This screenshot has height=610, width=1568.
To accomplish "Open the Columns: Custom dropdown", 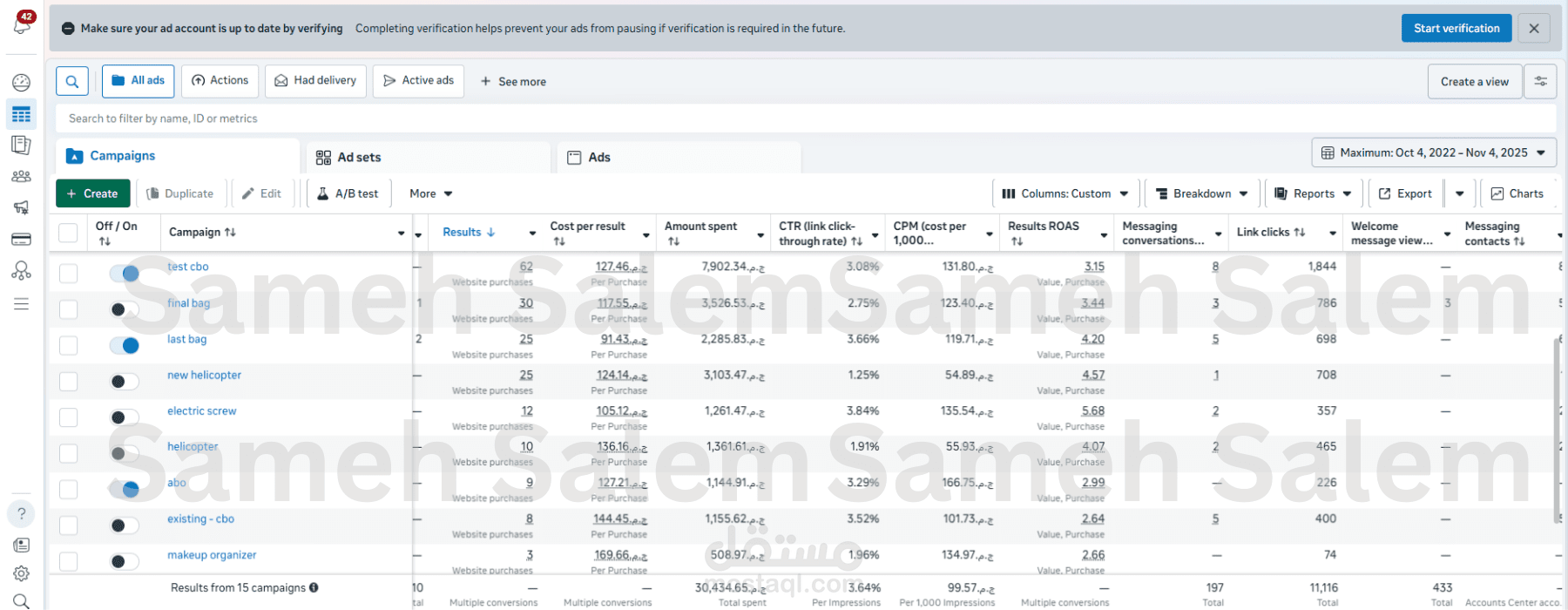I will point(1064,193).
